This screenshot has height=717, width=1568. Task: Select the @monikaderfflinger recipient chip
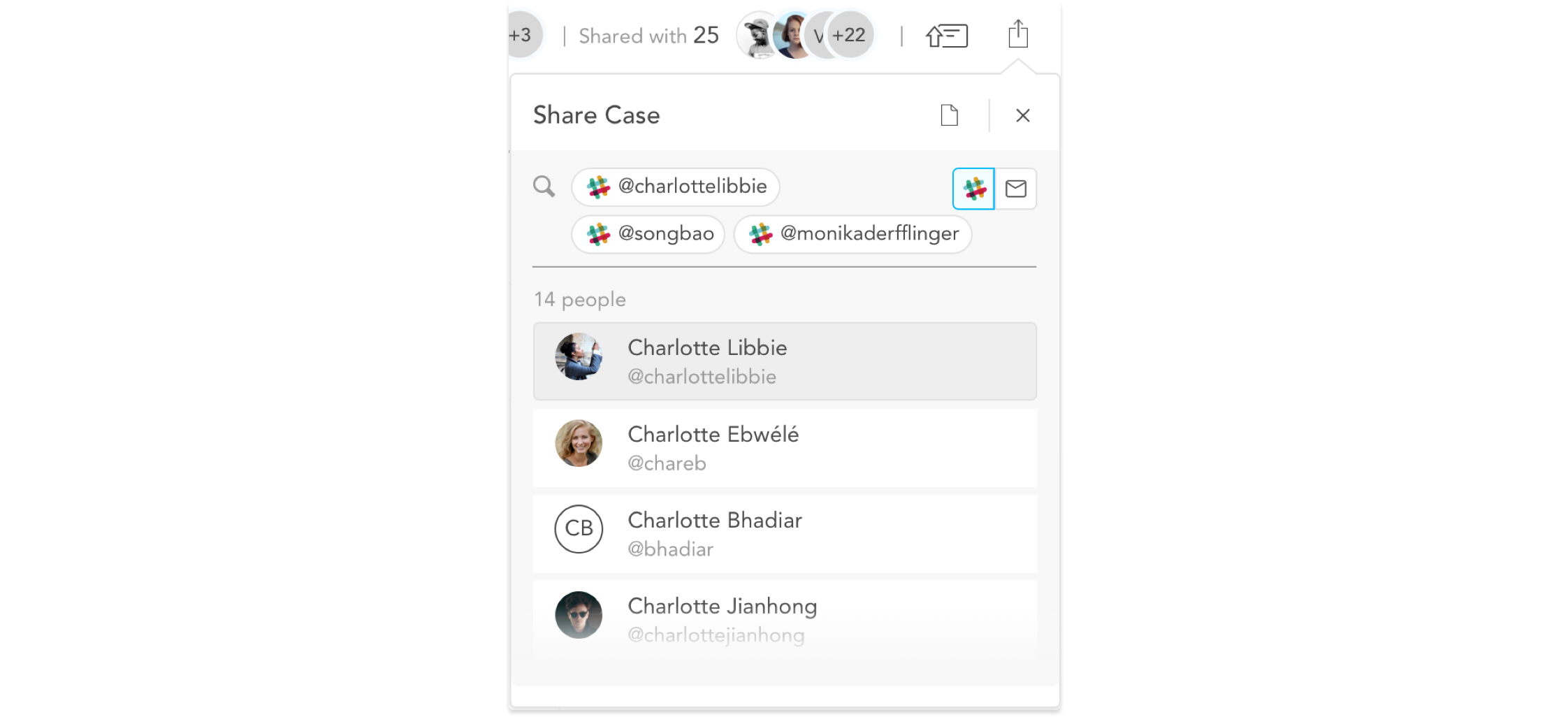pyautogui.click(x=852, y=233)
